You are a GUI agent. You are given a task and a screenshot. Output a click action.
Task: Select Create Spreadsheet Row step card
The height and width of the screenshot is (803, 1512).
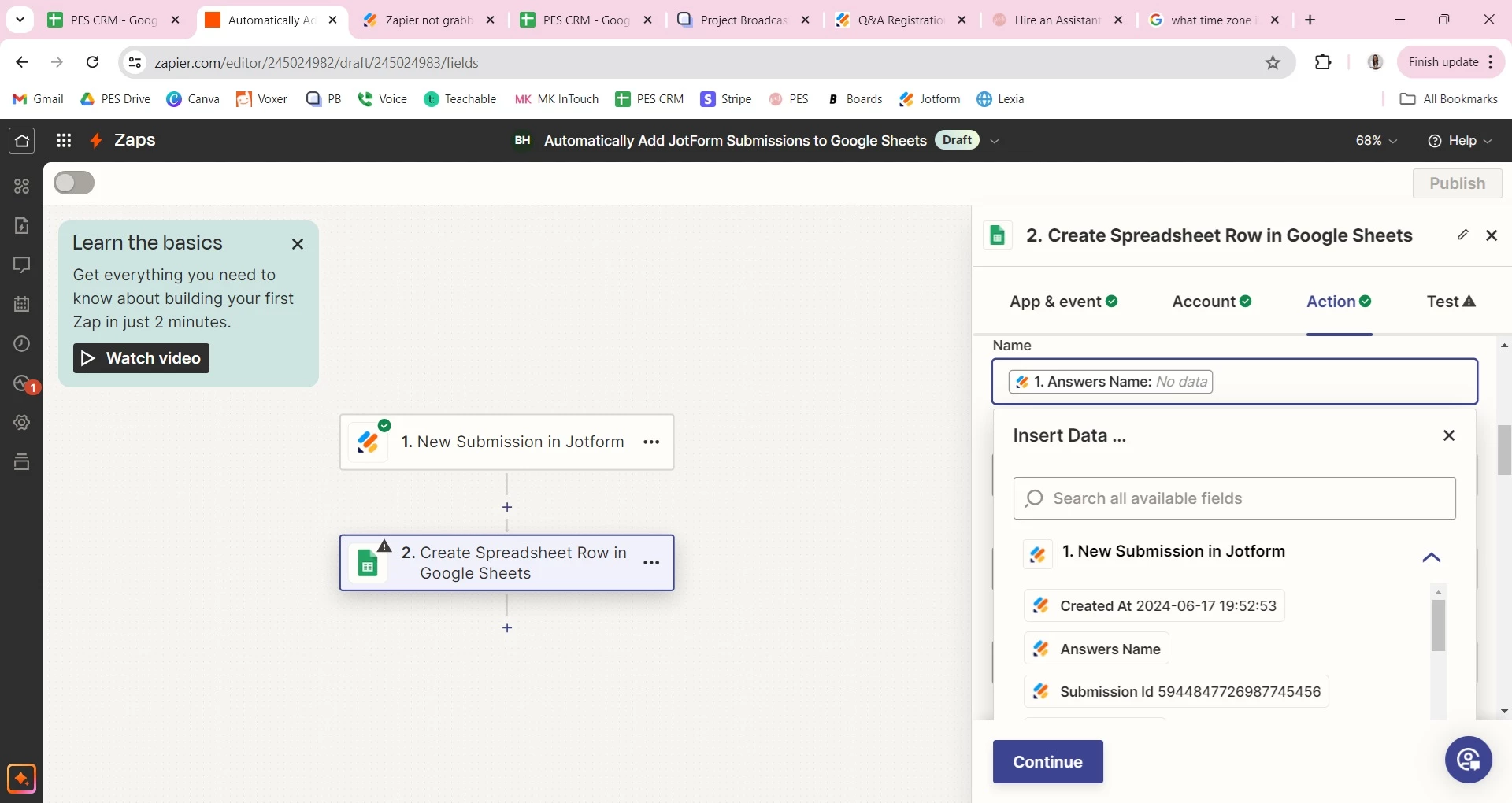pyautogui.click(x=506, y=563)
